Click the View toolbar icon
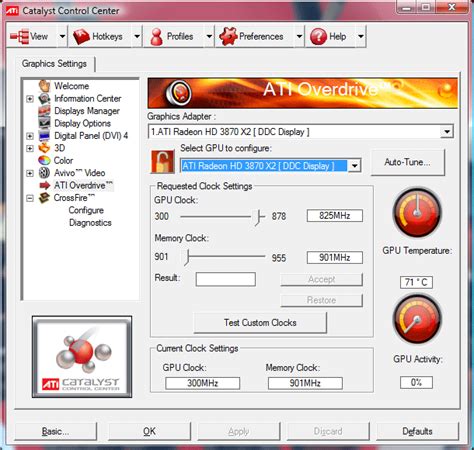474x450 pixels. pyautogui.click(x=19, y=36)
